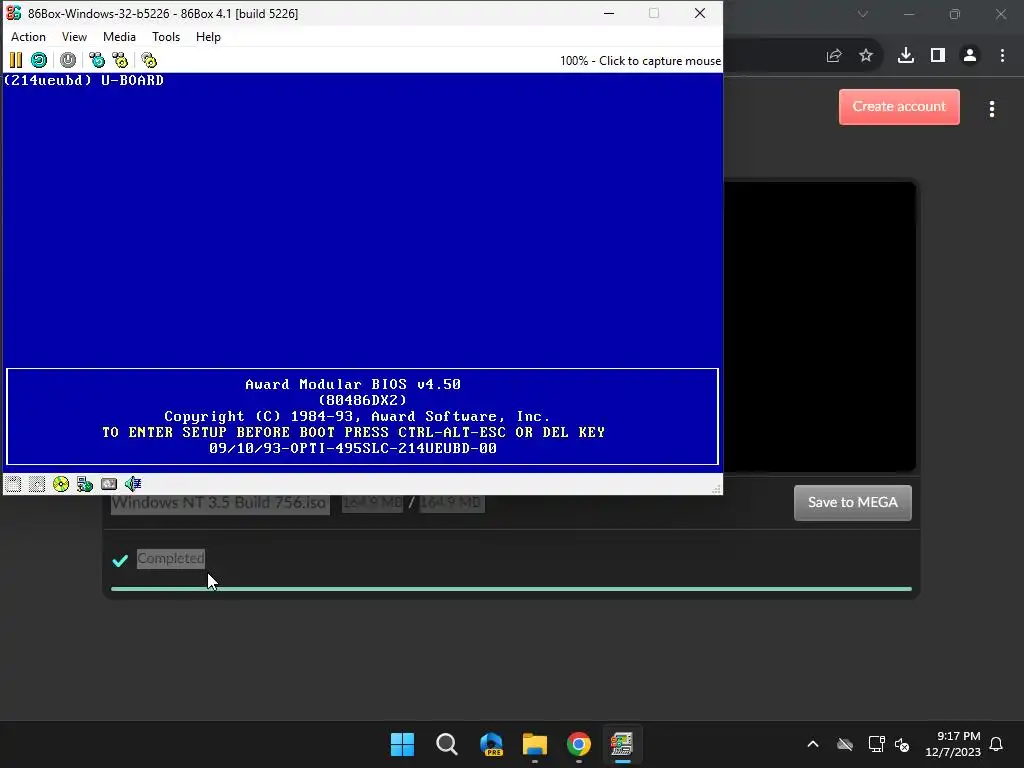The image size is (1024, 768).
Task: Open 86Box settings gear icon
Action: click(x=149, y=60)
